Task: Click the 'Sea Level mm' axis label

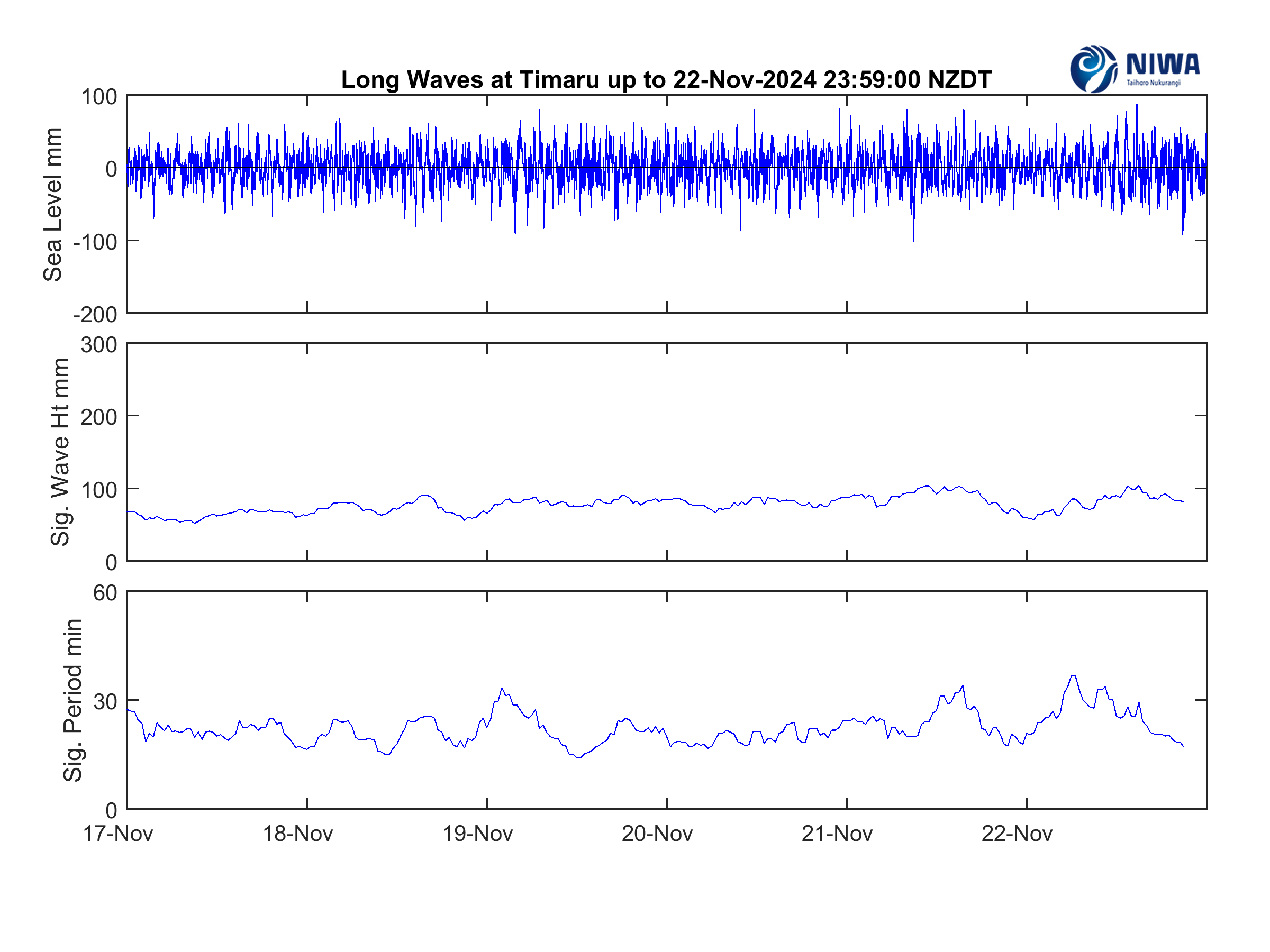Action: coord(53,204)
